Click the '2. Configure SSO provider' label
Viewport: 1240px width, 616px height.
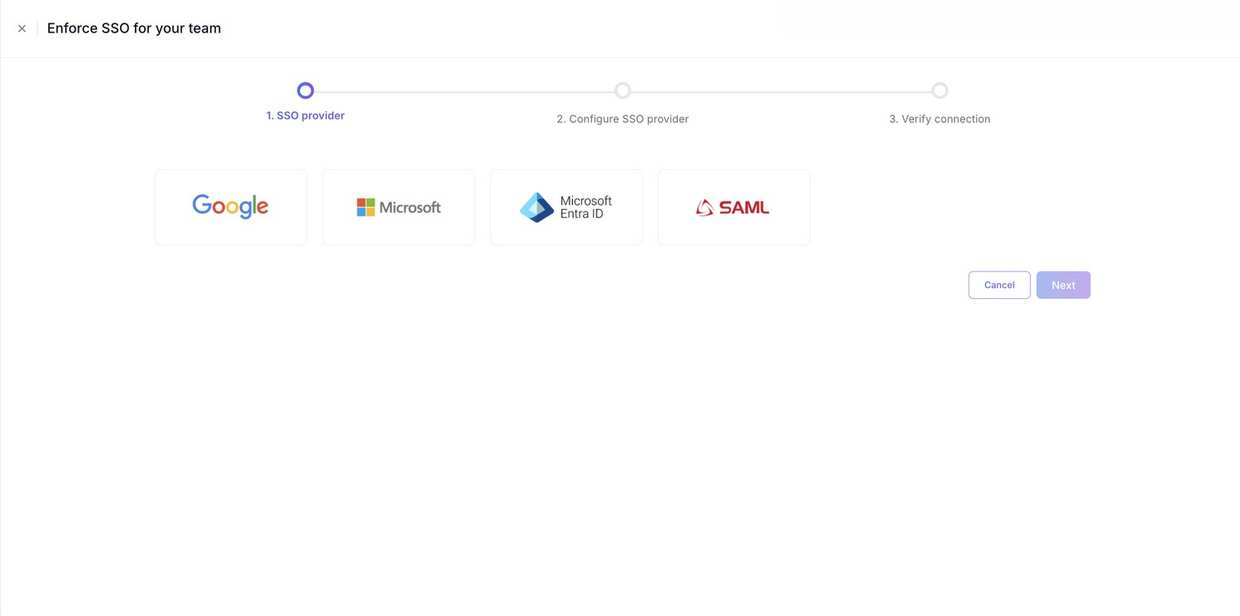[623, 119]
